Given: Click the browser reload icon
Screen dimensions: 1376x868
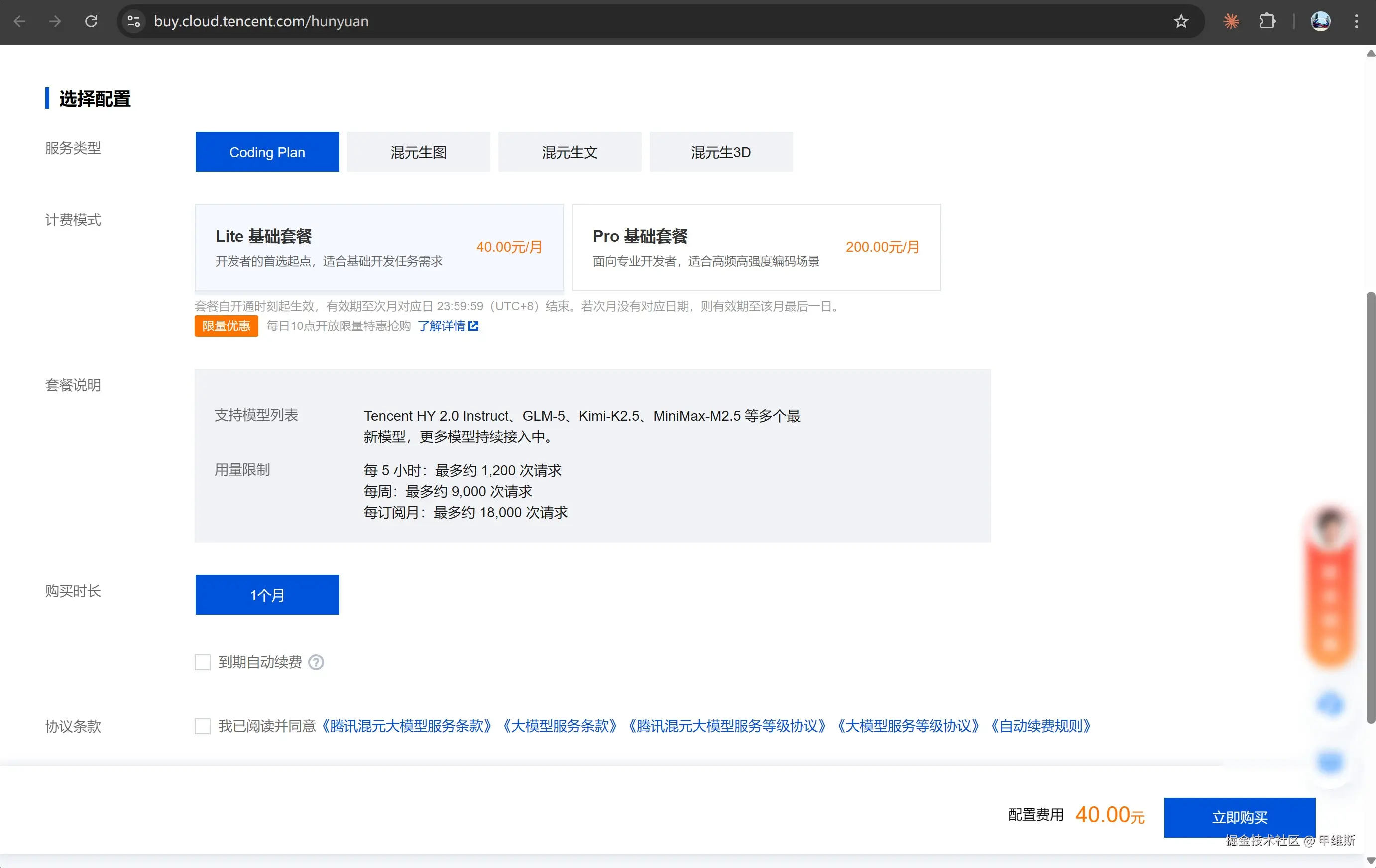Looking at the screenshot, I should pyautogui.click(x=91, y=22).
